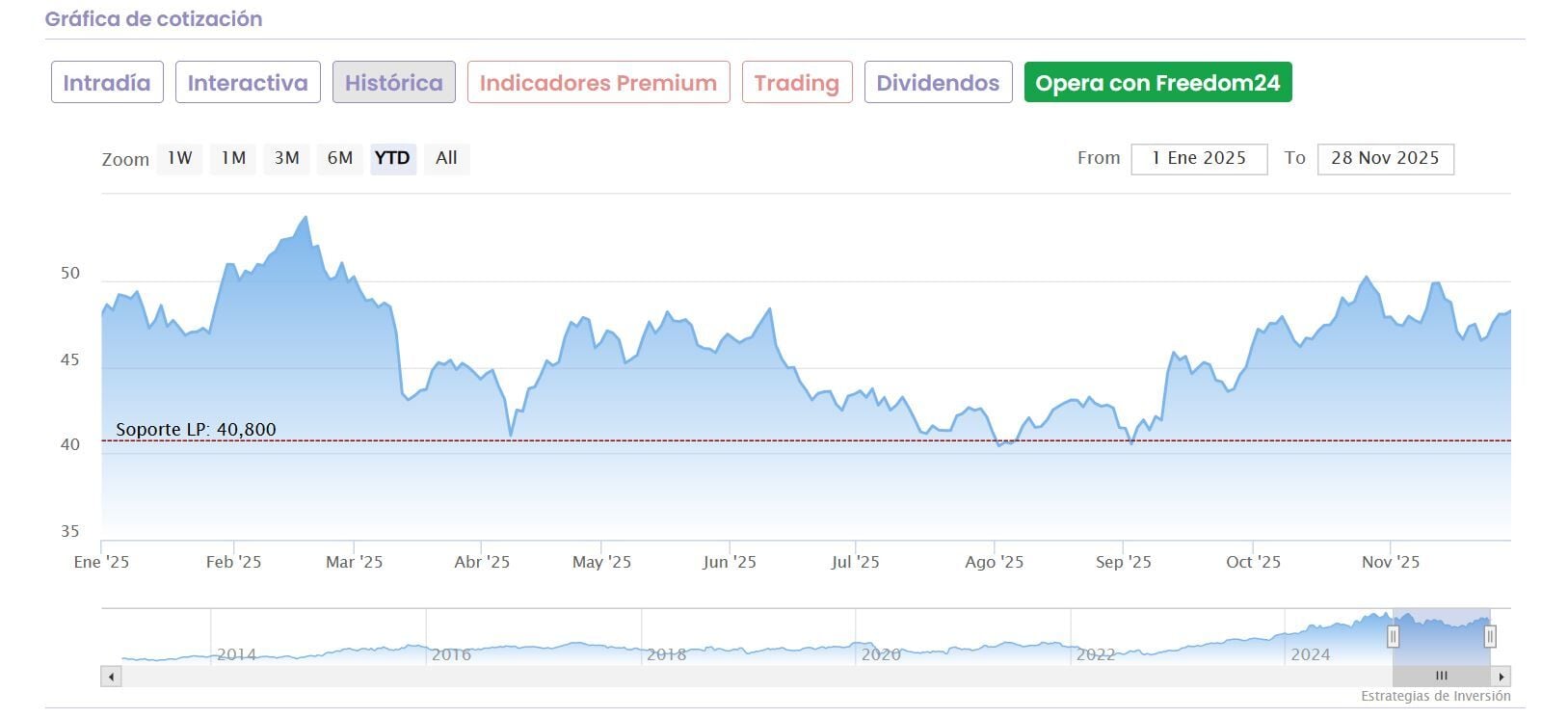Image resolution: width=1568 pixels, height=718 pixels.
Task: Switch to the Intradía chart tab
Action: point(107,83)
